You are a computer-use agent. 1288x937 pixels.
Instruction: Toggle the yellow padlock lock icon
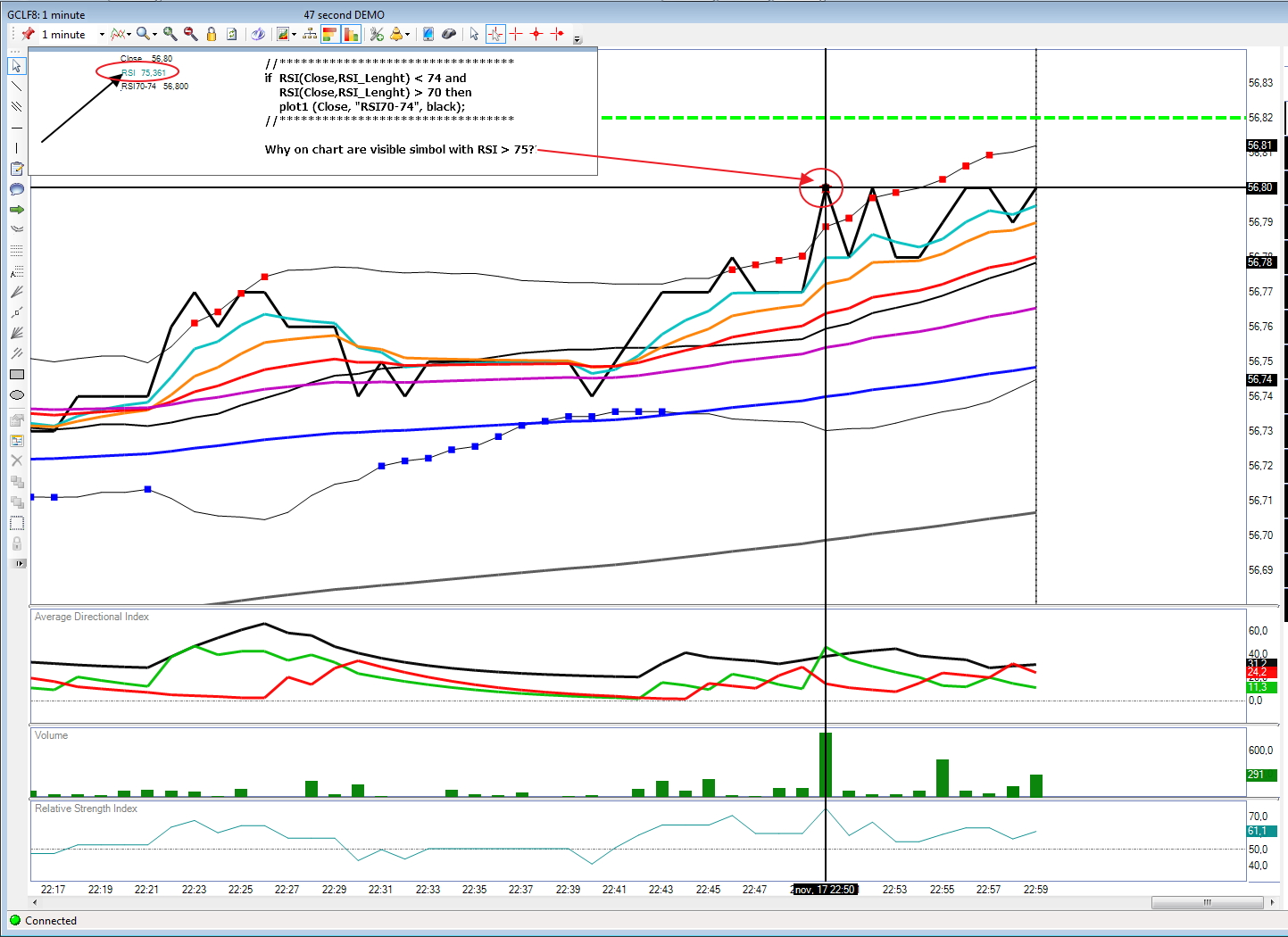click(212, 34)
